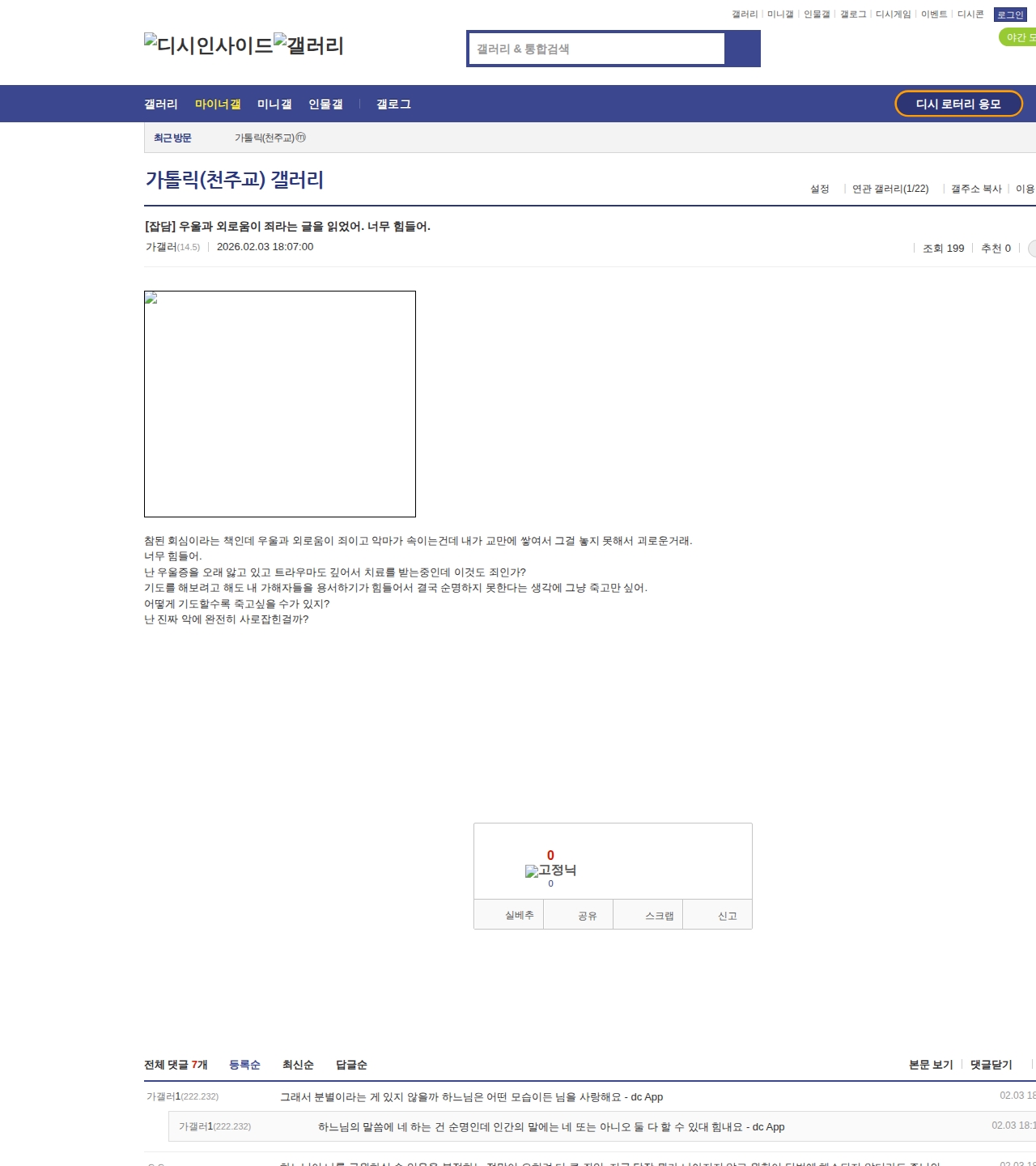This screenshot has height=1166, width=1036.
Task: Click the 디시 로터리 응모 button
Action: 958,104
